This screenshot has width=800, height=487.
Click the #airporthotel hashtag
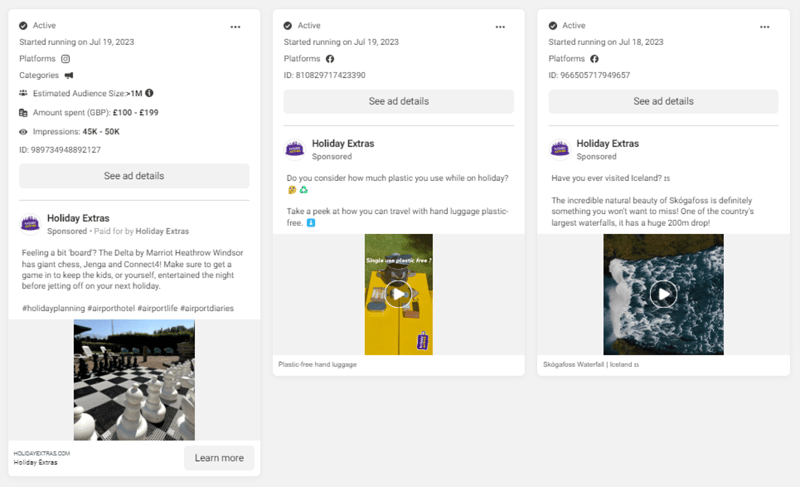coord(111,308)
